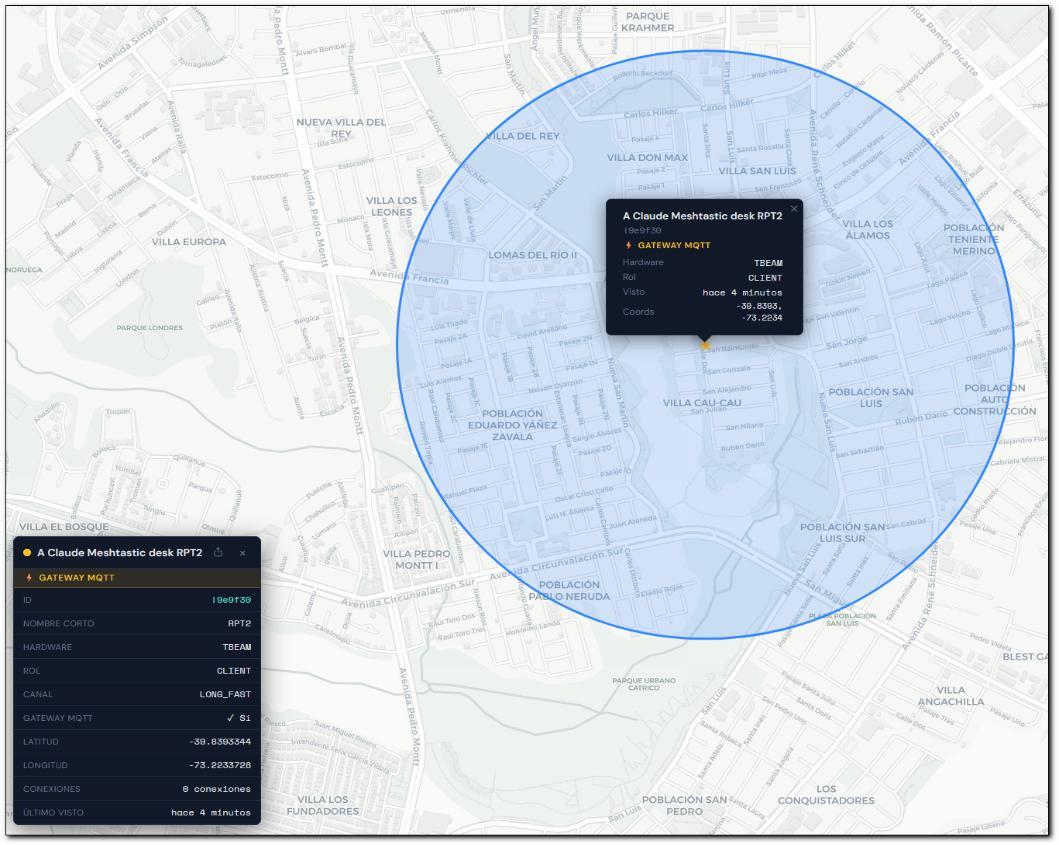The image size is (1059, 845).
Task: Click the 0 conexiones value in the panel
Action: coord(217,789)
